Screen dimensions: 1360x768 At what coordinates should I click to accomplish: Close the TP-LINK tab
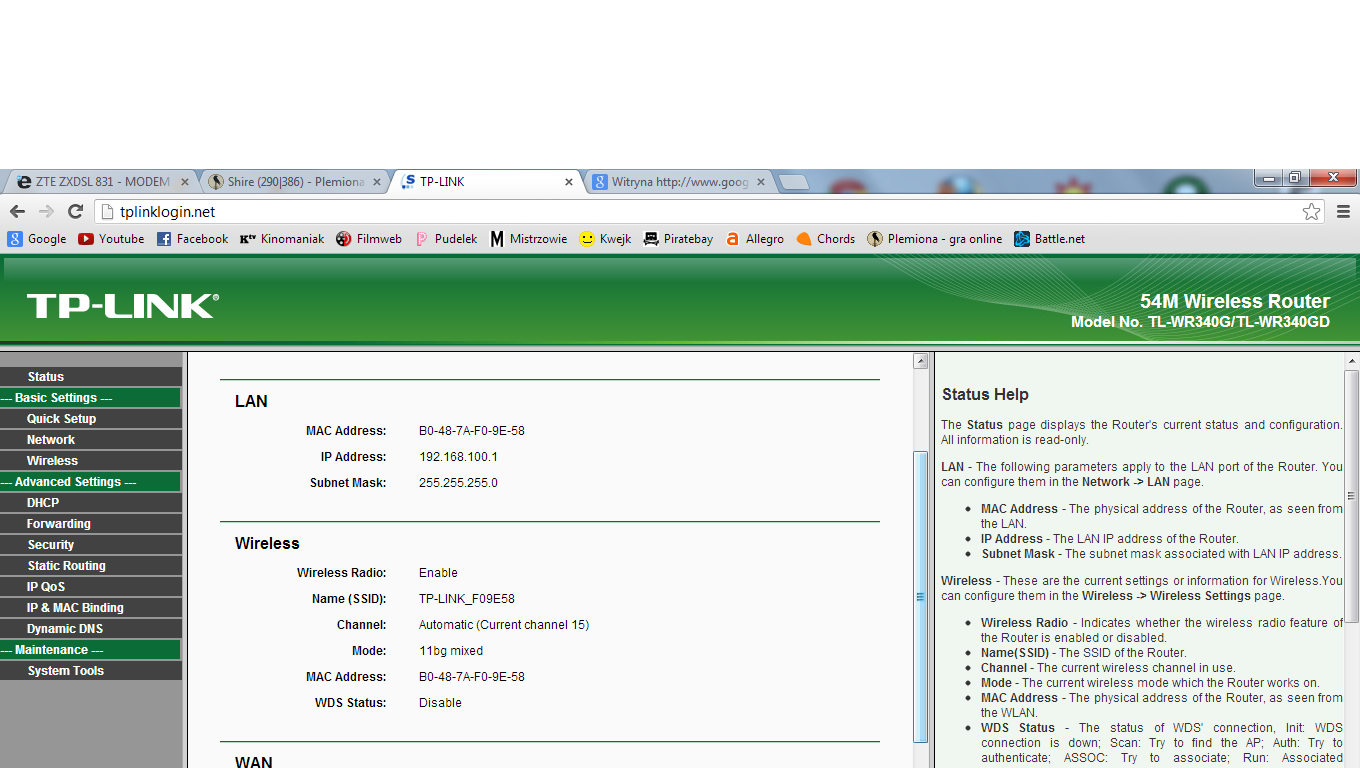coord(569,182)
